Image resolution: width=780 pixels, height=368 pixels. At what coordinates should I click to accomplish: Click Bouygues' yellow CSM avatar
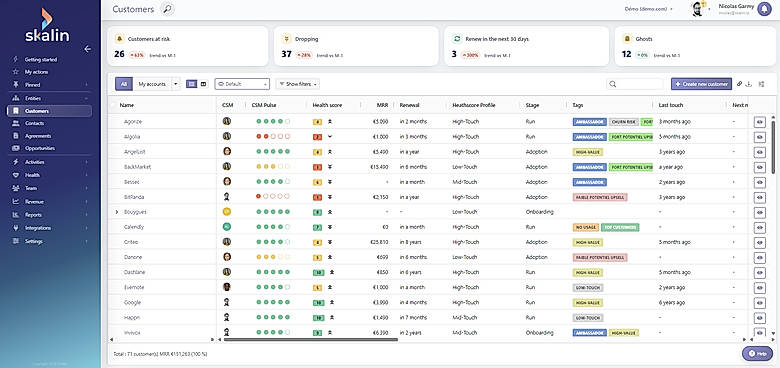(227, 211)
